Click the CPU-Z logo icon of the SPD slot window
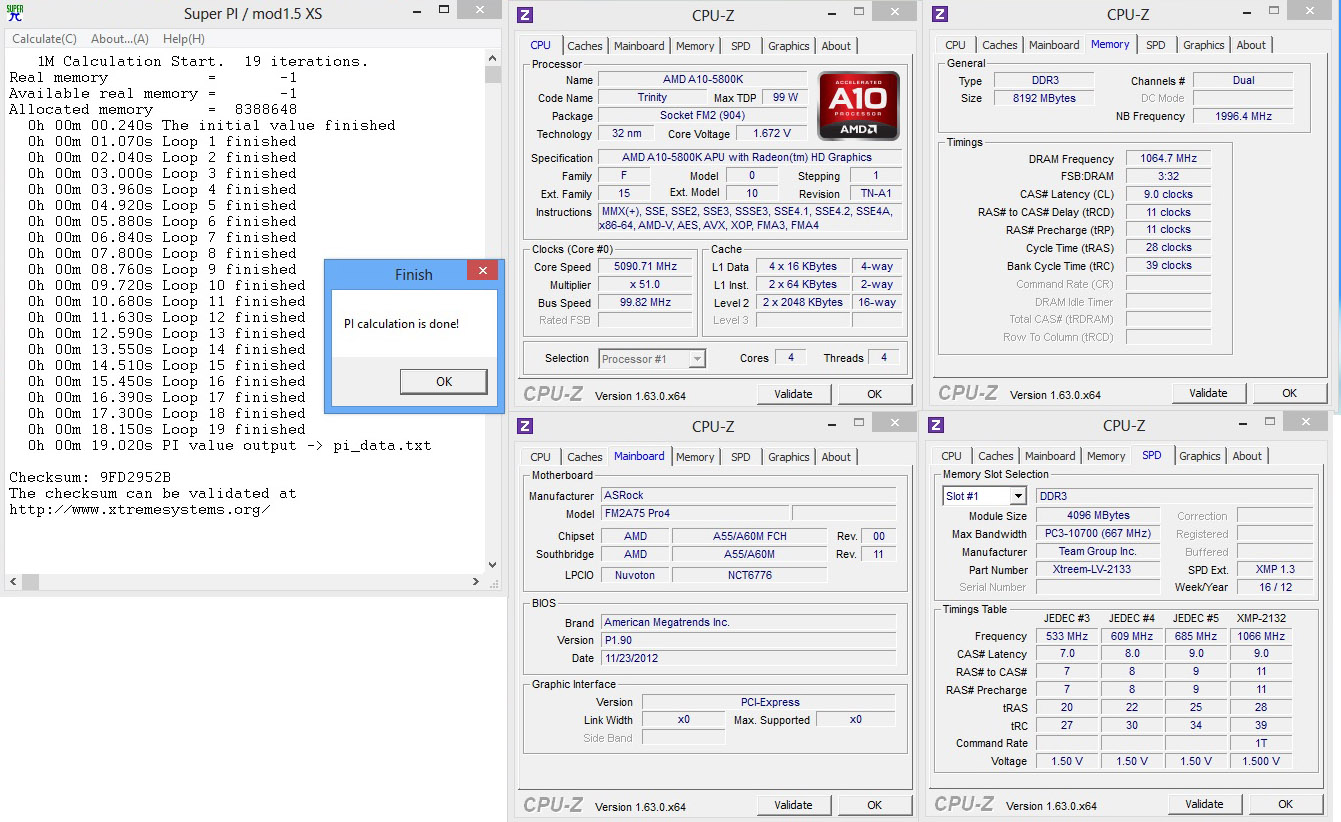The width and height of the screenshot is (1341, 822). [x=936, y=426]
